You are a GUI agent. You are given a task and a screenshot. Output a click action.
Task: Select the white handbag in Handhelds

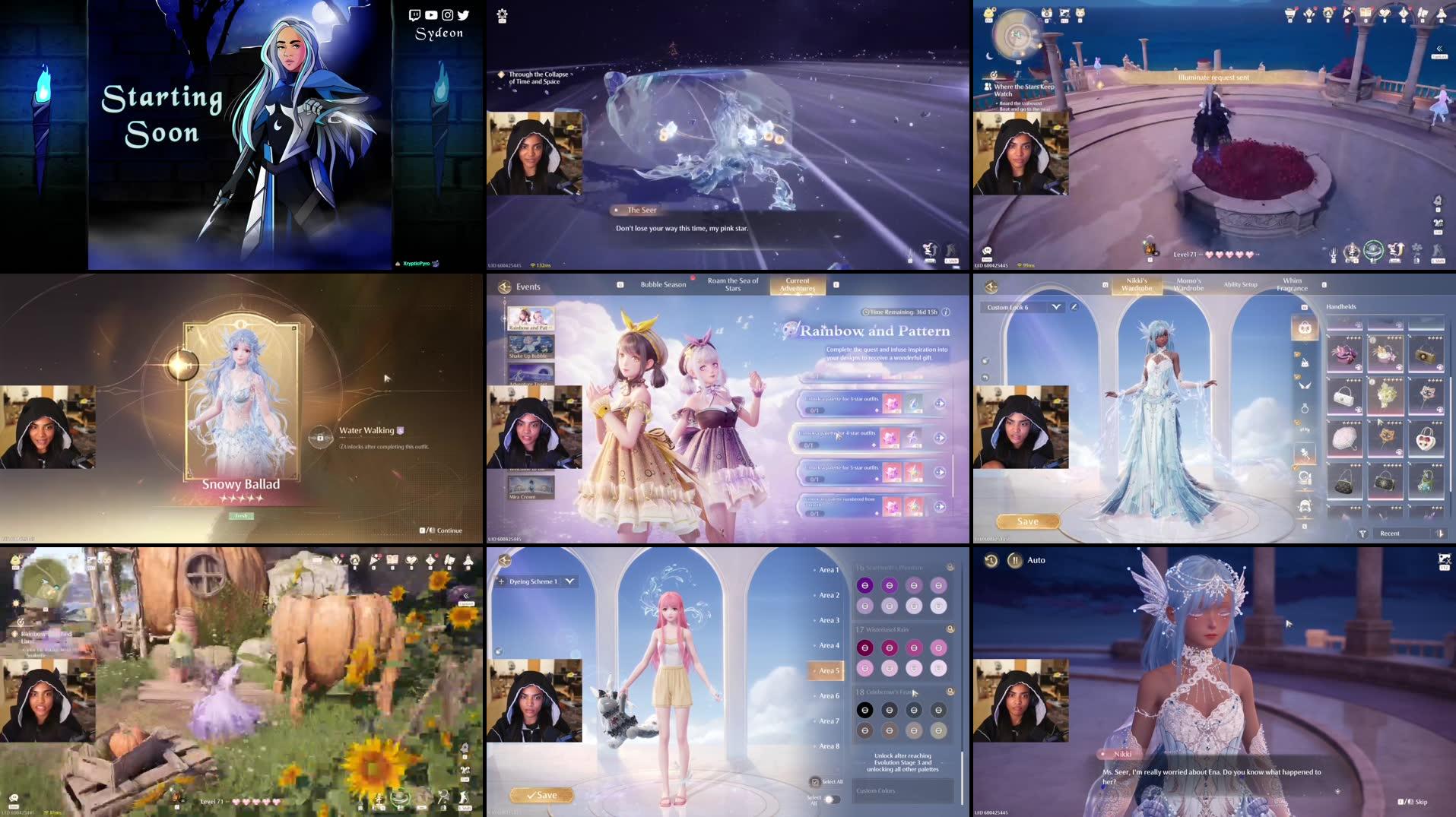pos(1344,396)
